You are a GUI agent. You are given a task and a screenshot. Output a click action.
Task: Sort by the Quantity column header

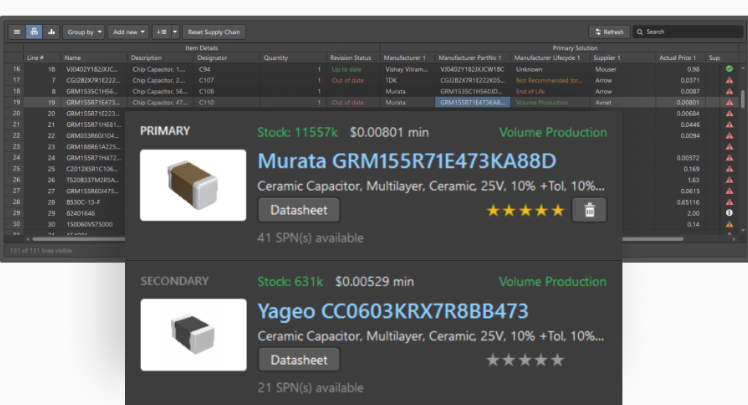(x=276, y=58)
